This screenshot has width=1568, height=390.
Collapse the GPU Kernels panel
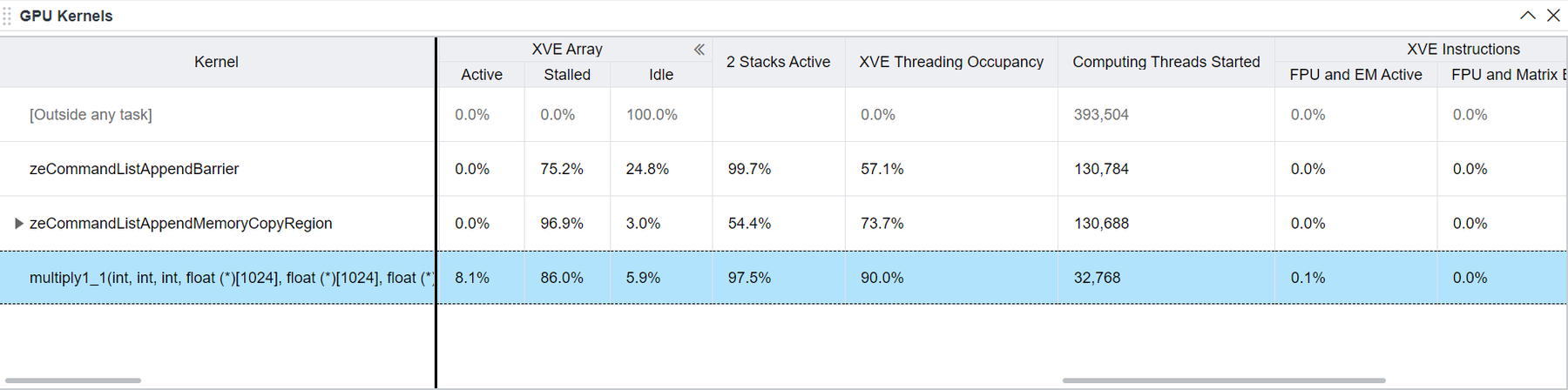1527,16
